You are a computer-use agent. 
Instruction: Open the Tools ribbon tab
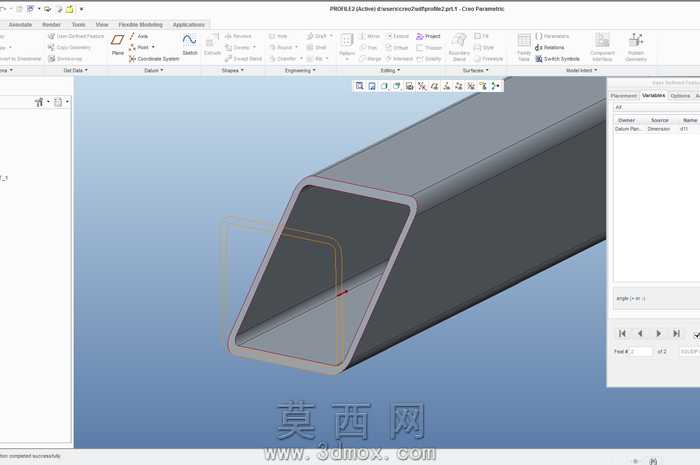click(79, 25)
